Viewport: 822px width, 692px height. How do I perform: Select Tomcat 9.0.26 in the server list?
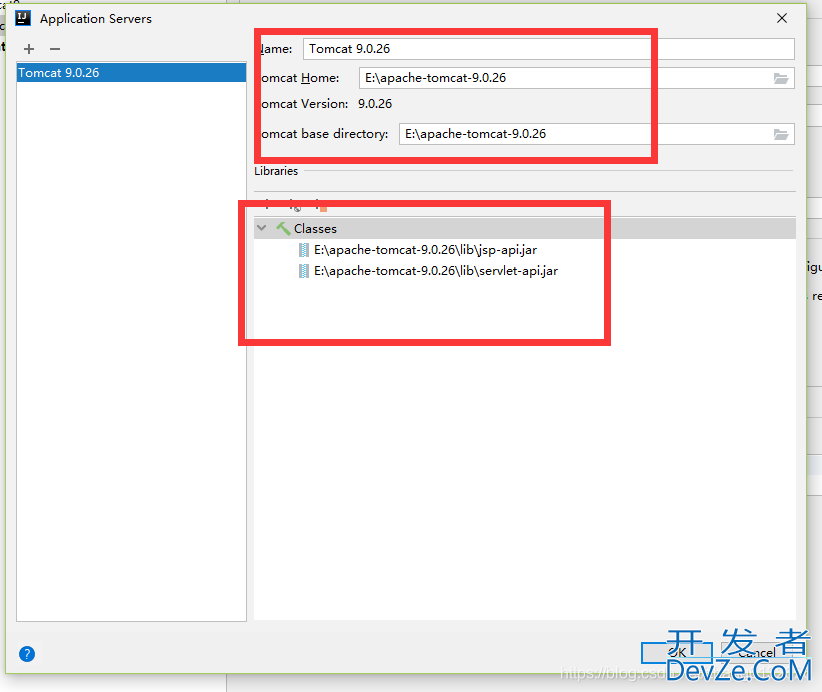coord(131,72)
